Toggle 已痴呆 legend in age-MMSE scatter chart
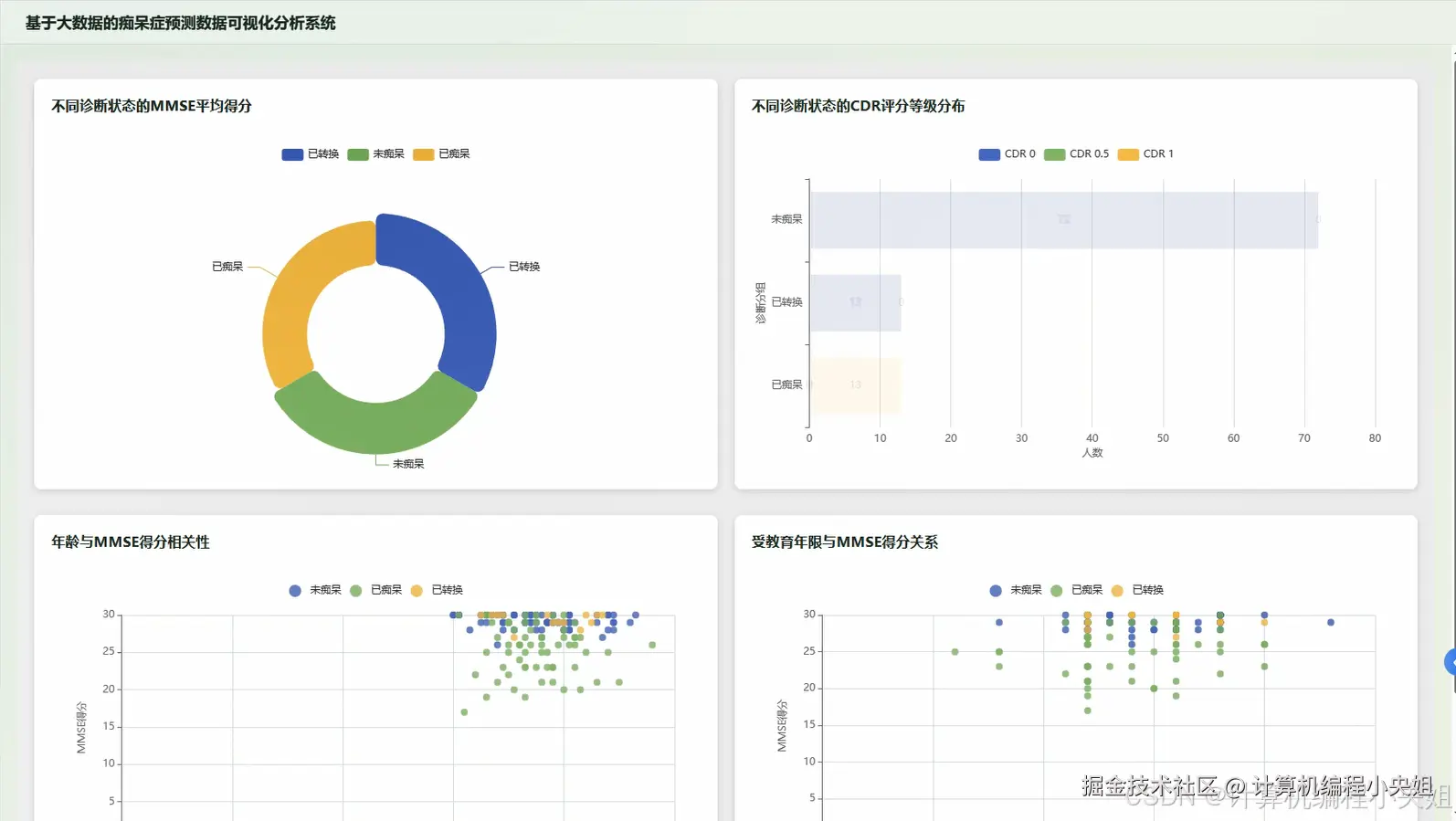 (x=375, y=590)
